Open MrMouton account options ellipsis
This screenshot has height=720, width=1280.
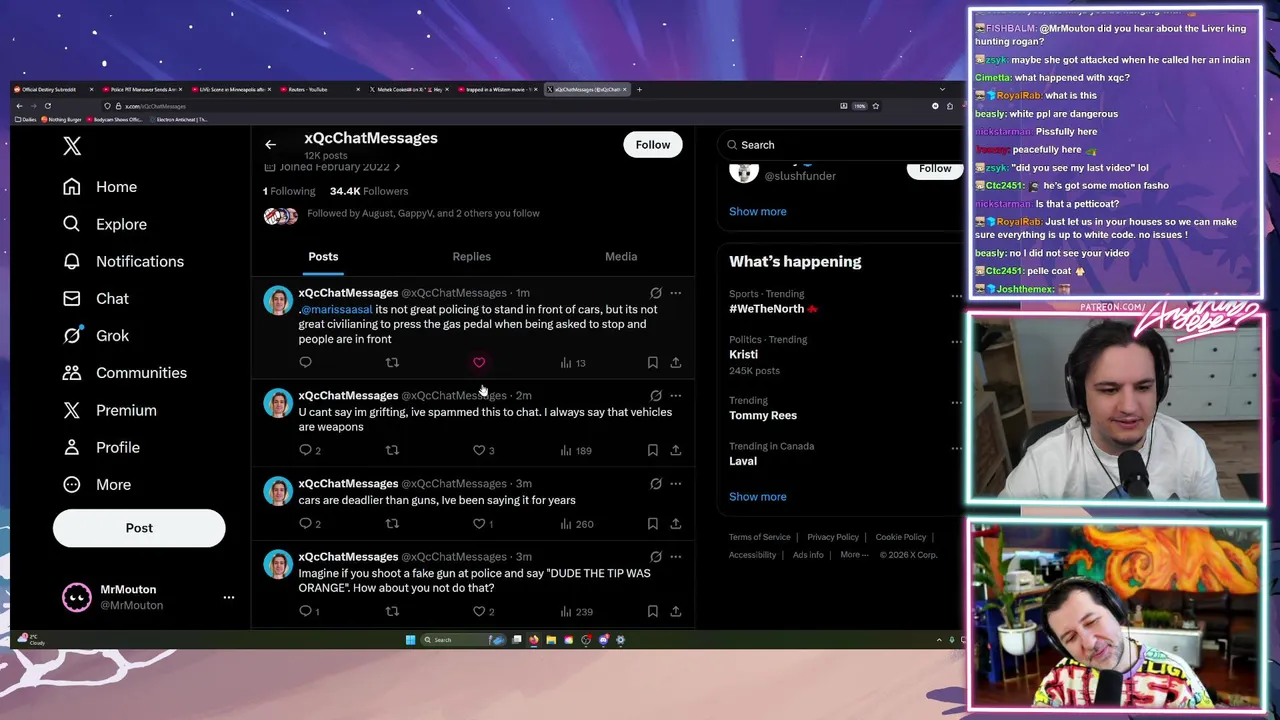(x=229, y=597)
